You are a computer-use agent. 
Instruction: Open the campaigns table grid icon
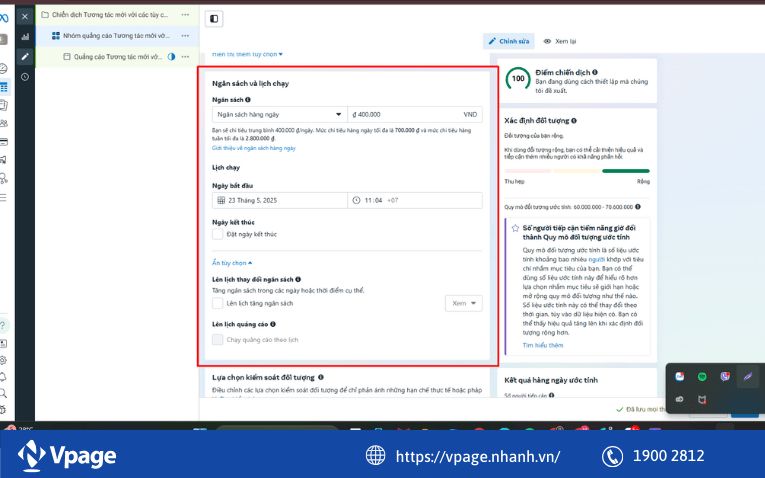4,87
